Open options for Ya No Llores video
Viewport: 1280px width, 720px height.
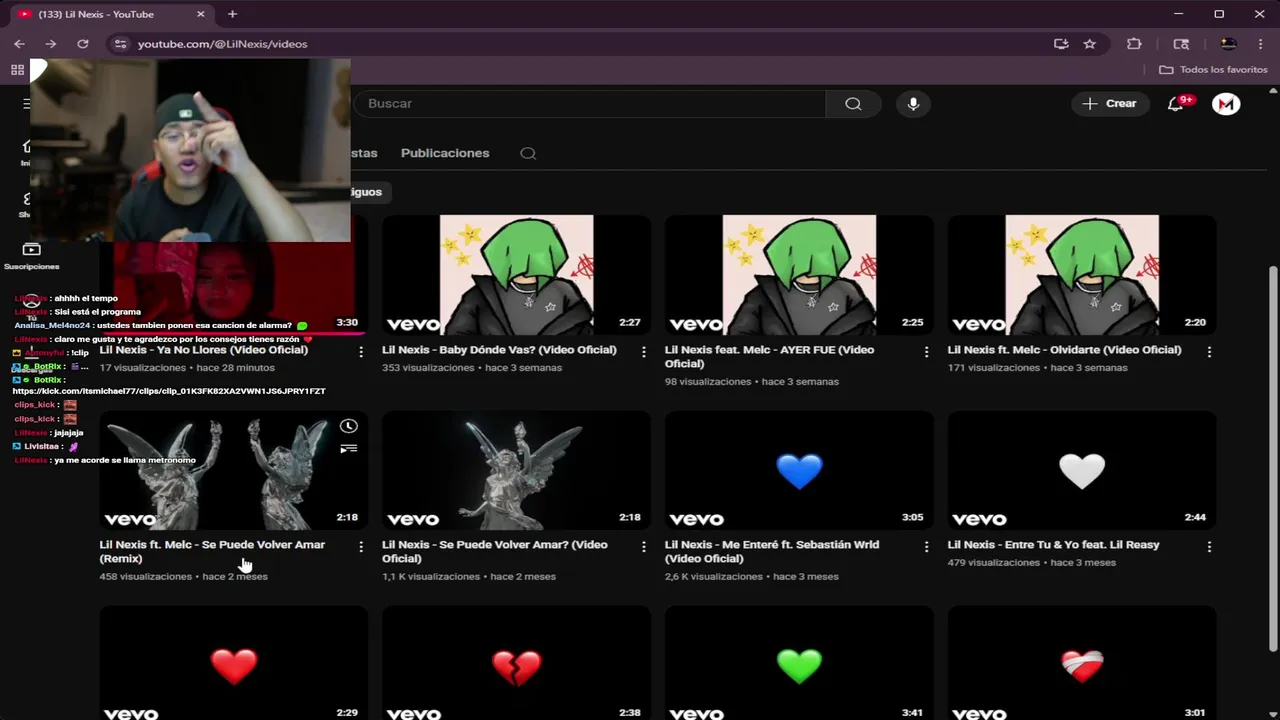361,352
